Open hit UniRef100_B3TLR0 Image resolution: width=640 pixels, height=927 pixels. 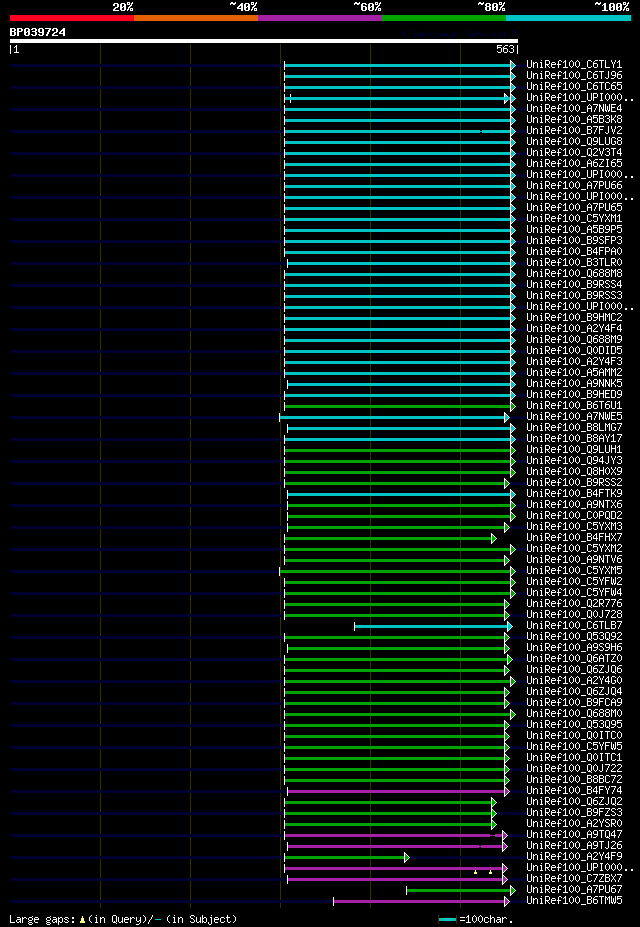[x=574, y=262]
